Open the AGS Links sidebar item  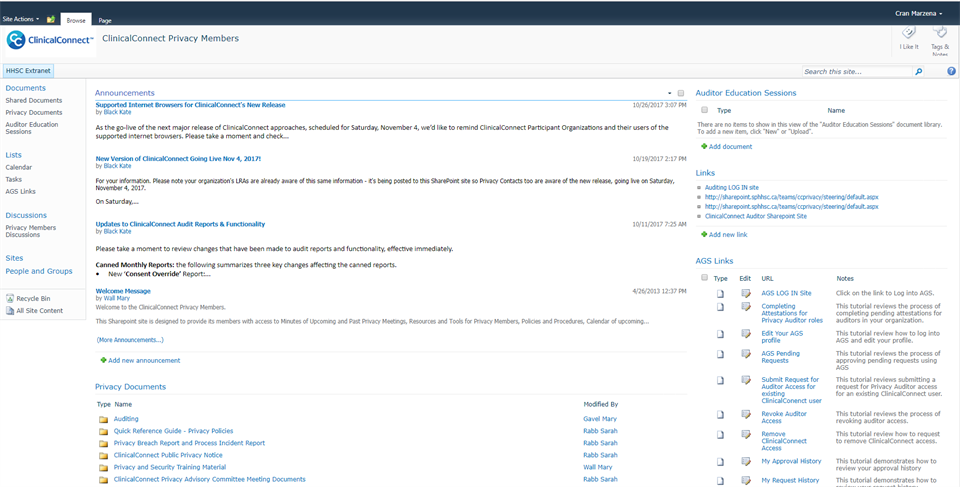pos(20,192)
